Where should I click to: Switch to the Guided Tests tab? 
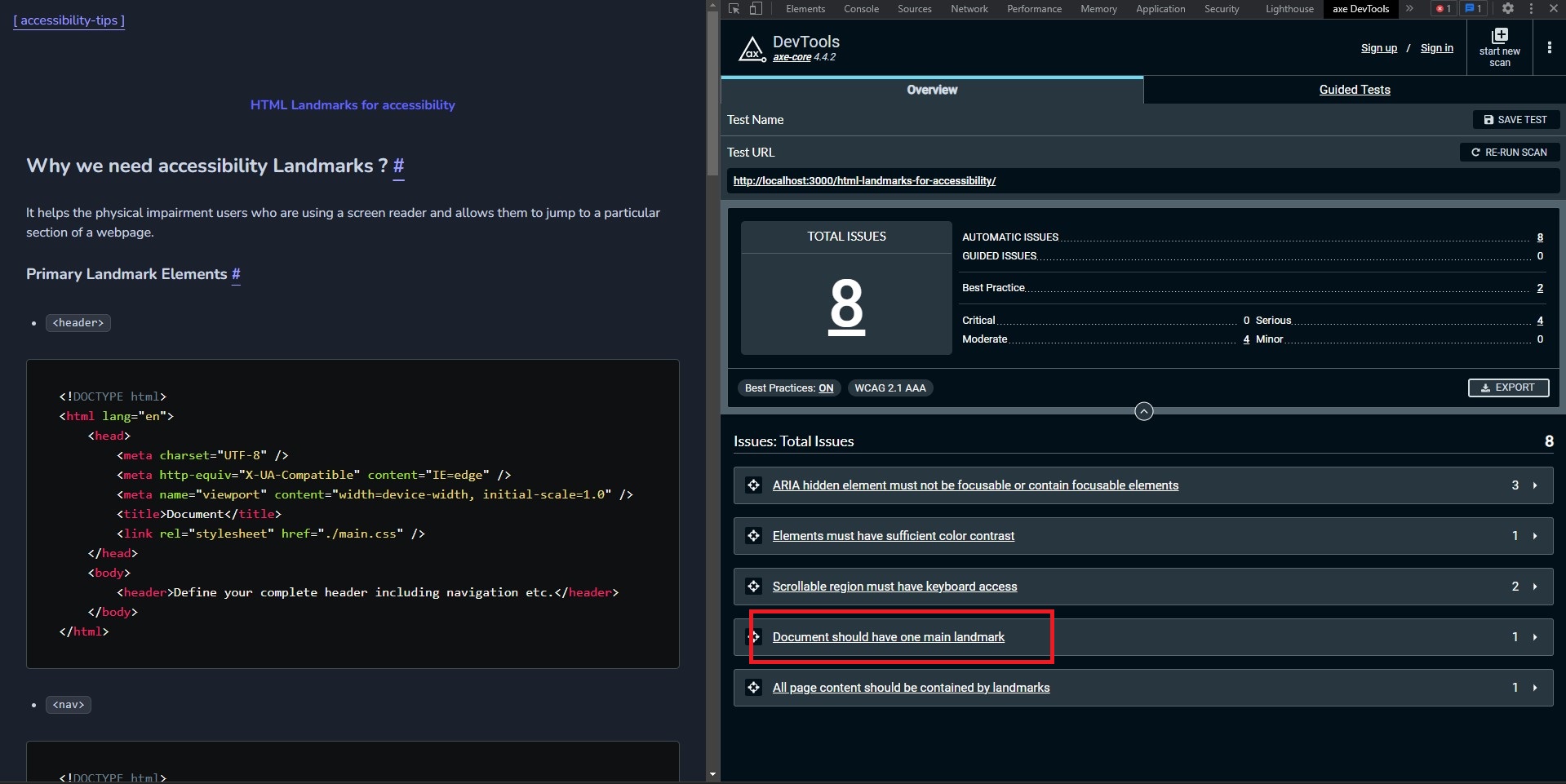(1354, 90)
